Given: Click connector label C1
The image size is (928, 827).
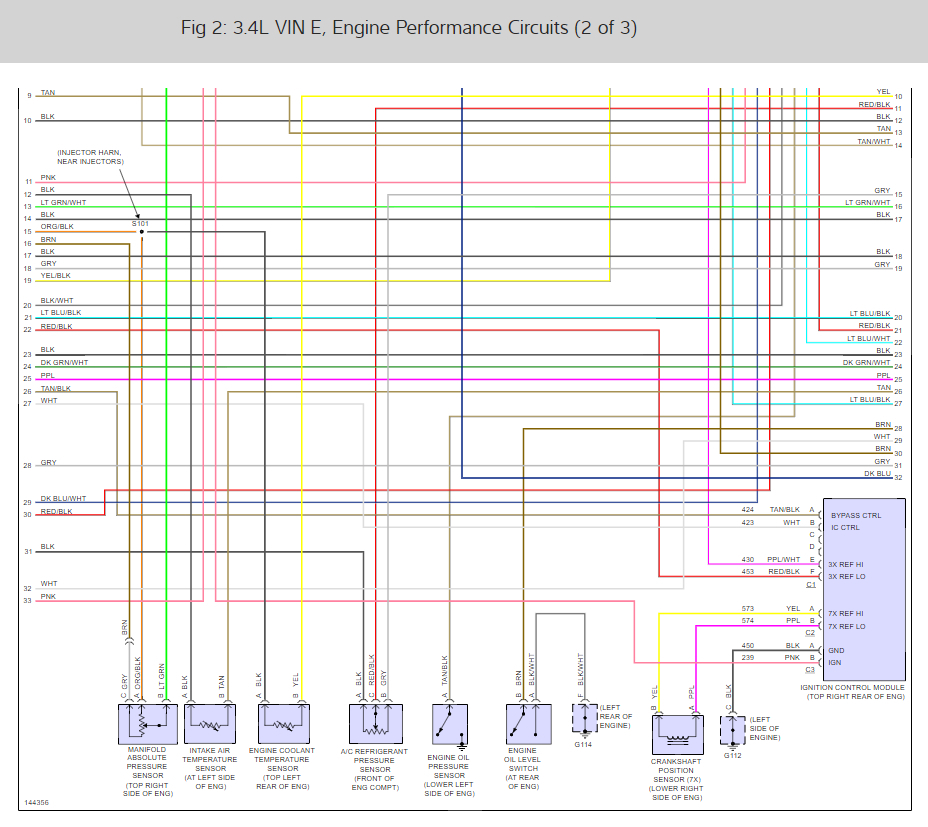Looking at the screenshot, I should click(811, 585).
